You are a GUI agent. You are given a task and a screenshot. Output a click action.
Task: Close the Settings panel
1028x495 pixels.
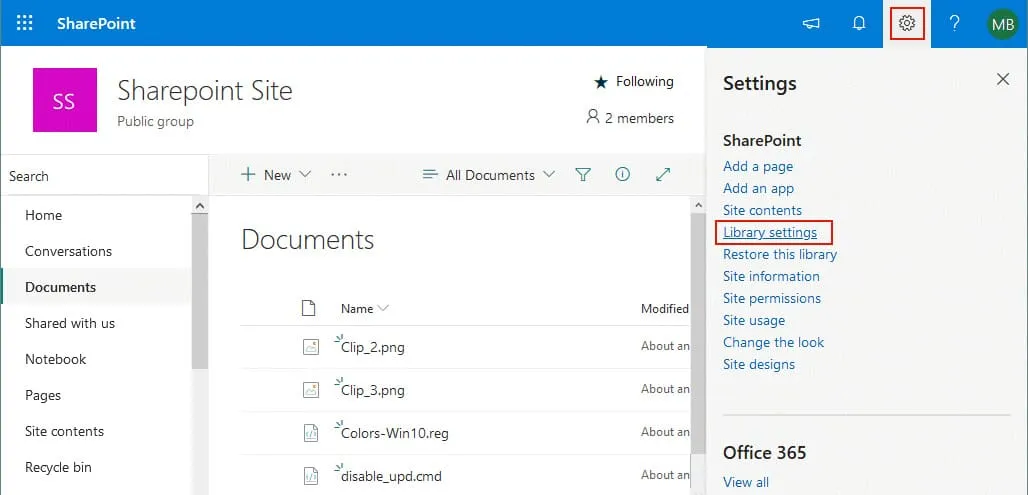point(1003,80)
